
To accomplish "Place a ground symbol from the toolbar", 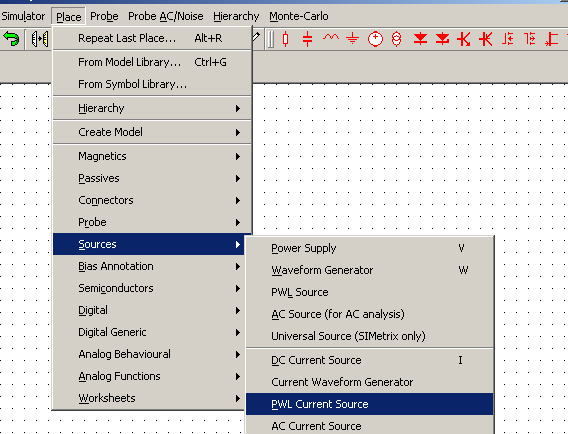I will coord(352,39).
